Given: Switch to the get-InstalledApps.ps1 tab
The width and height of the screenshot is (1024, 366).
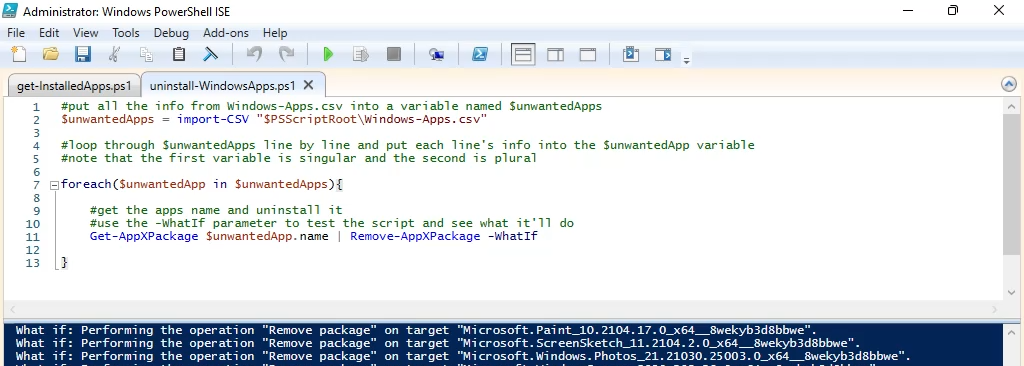Looking at the screenshot, I should [x=74, y=86].
